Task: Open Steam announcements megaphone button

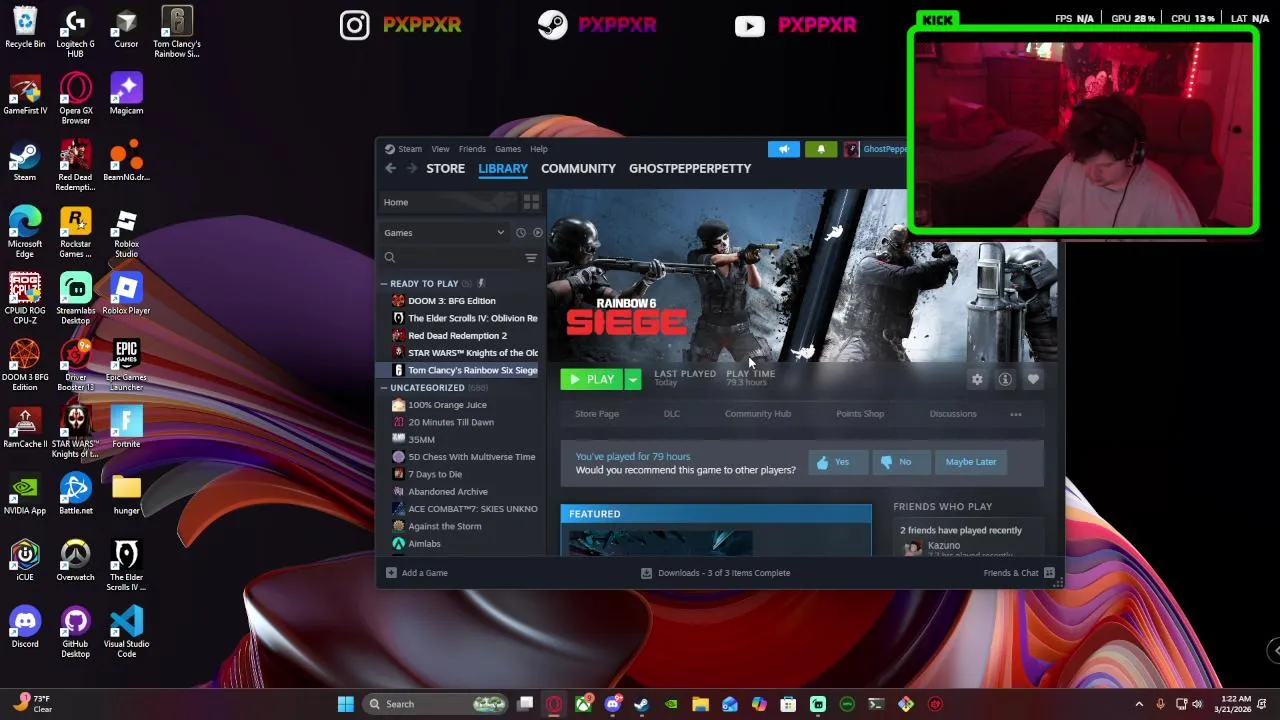Action: click(x=784, y=149)
